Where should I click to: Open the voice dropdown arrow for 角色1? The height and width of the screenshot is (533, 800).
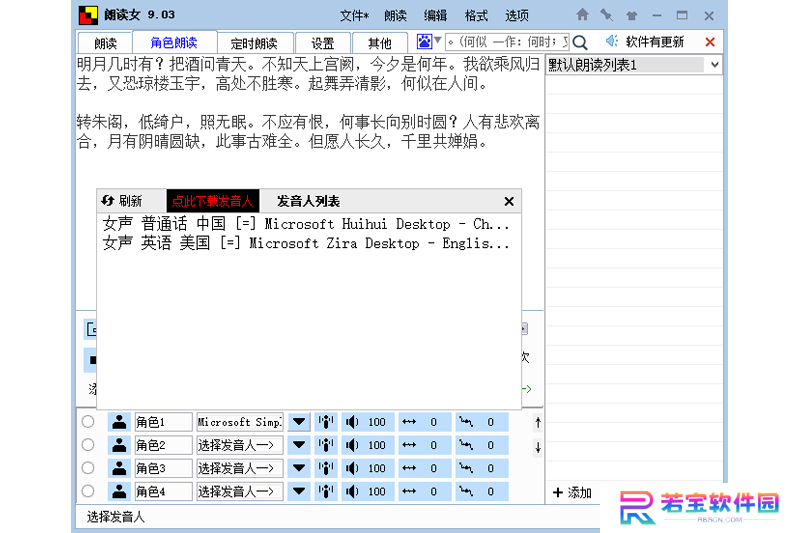(299, 422)
